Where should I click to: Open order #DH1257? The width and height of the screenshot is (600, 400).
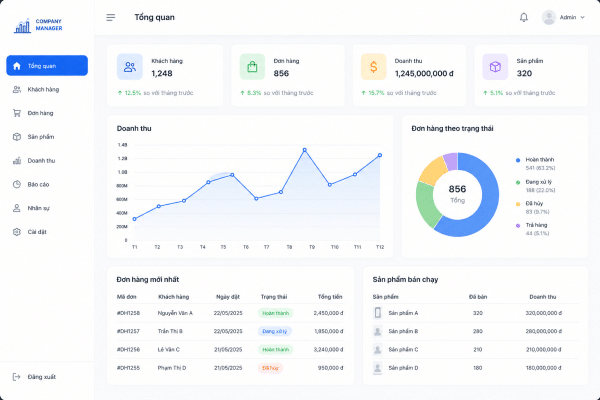pyautogui.click(x=128, y=331)
